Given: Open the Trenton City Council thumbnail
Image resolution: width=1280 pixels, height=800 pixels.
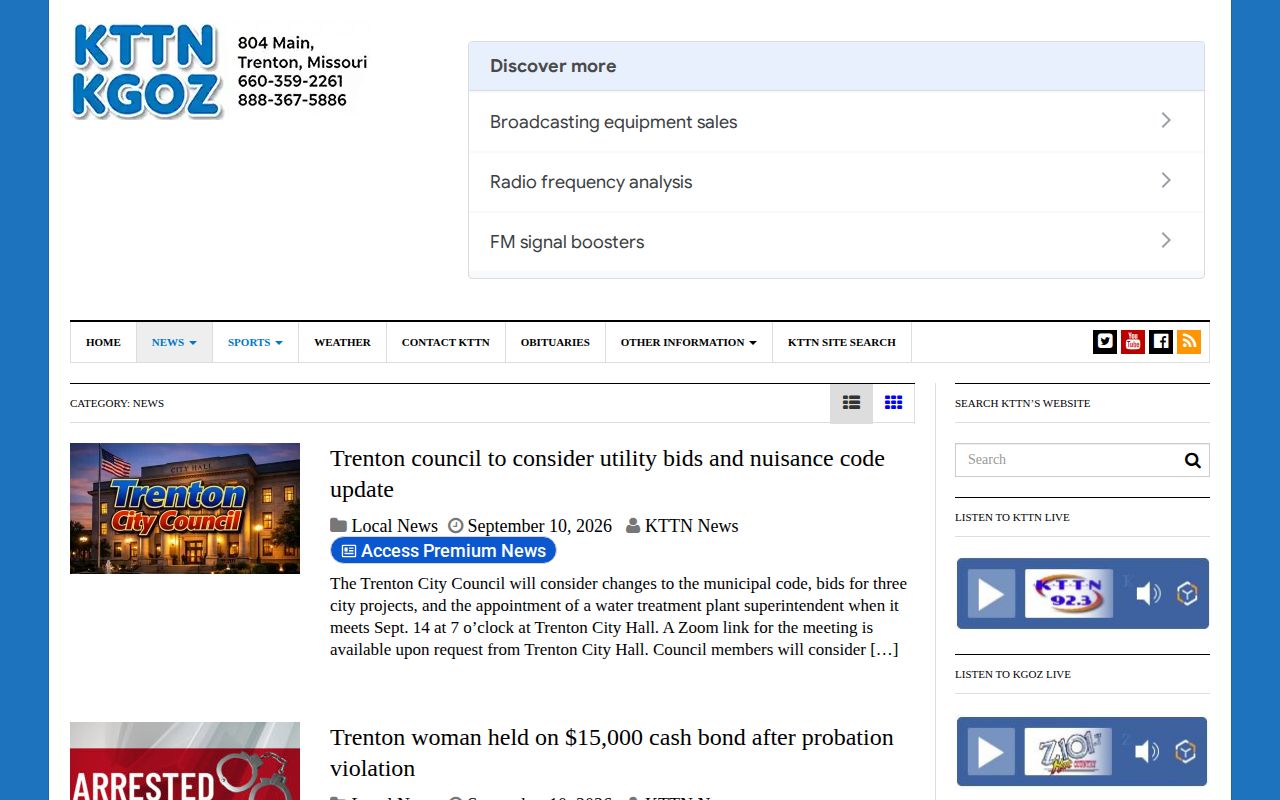Looking at the screenshot, I should [185, 508].
